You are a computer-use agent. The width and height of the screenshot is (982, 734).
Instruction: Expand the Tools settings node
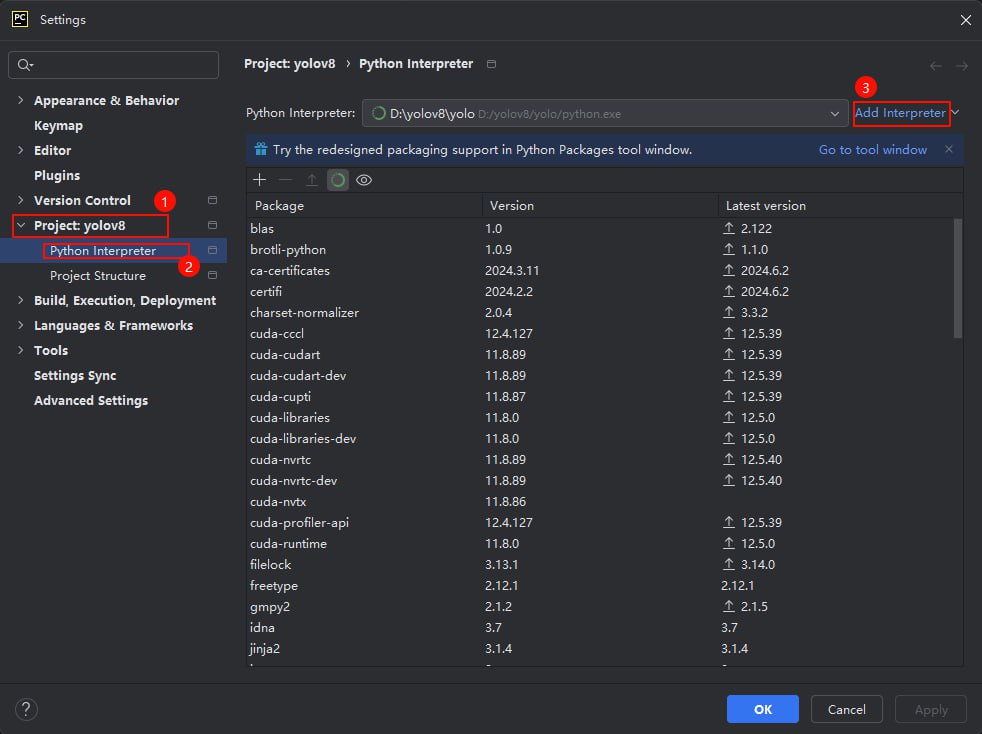click(21, 350)
